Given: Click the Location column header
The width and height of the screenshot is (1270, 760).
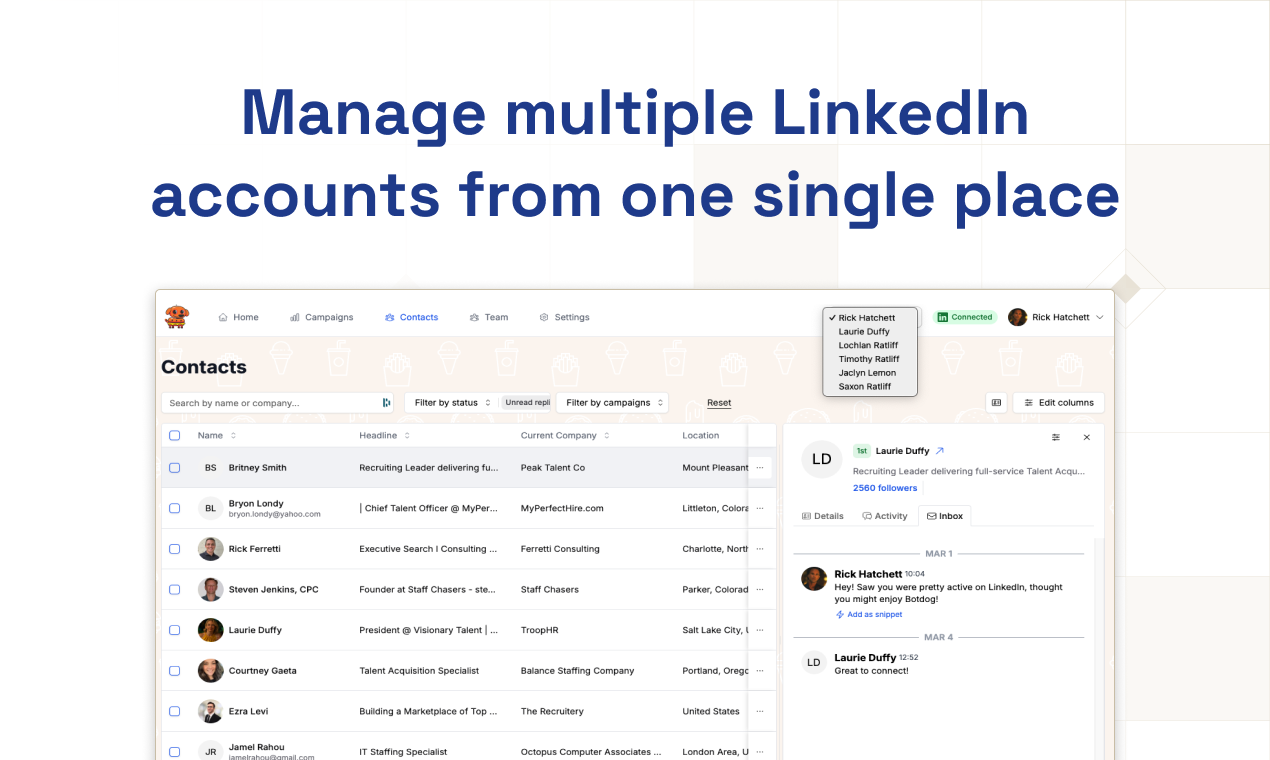Looking at the screenshot, I should [x=701, y=436].
